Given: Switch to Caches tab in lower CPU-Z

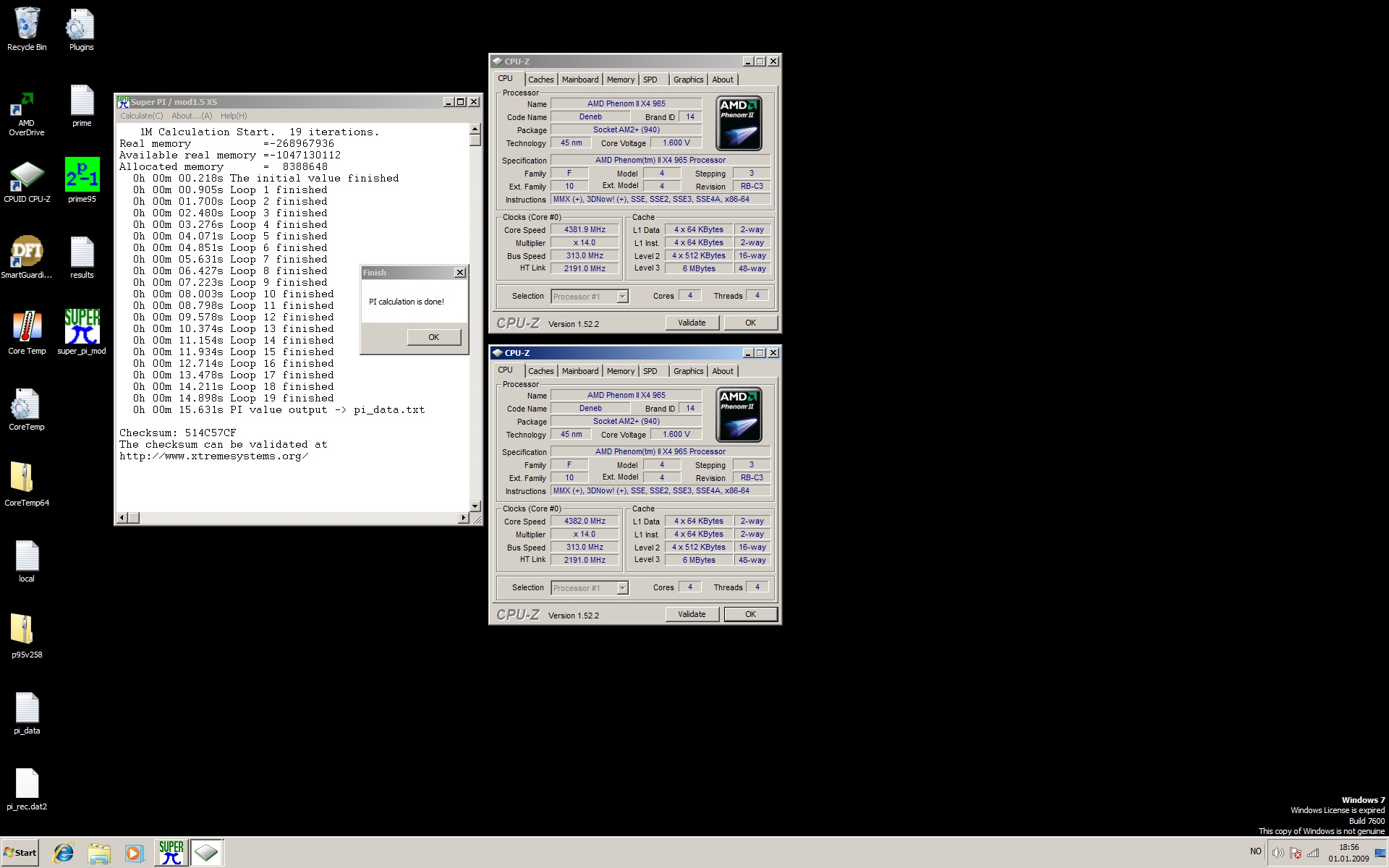Looking at the screenshot, I should (540, 371).
